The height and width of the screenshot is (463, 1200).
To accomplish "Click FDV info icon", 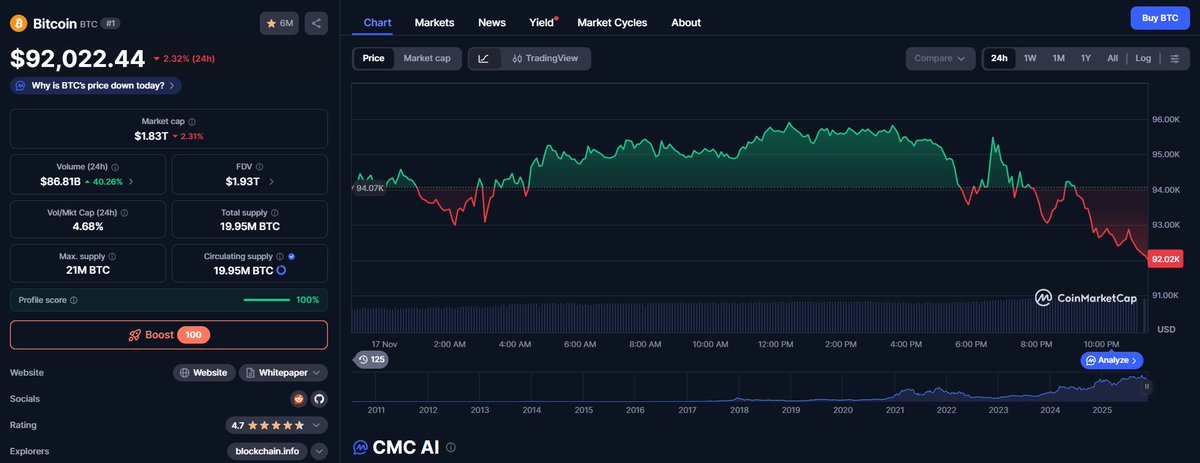I will tap(261, 167).
